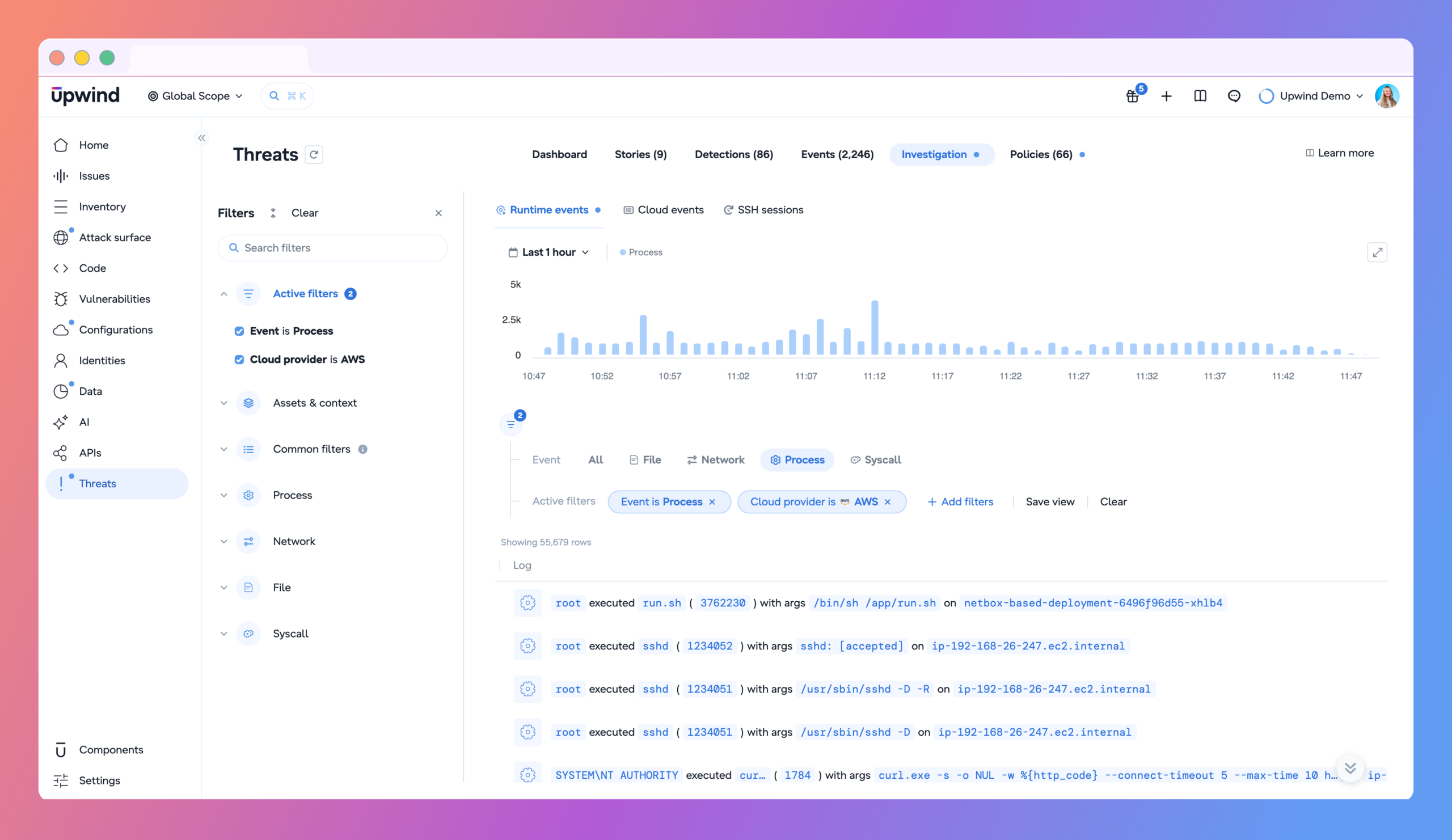1452x840 pixels.
Task: Switch to Detections (86) tab
Action: tap(733, 154)
